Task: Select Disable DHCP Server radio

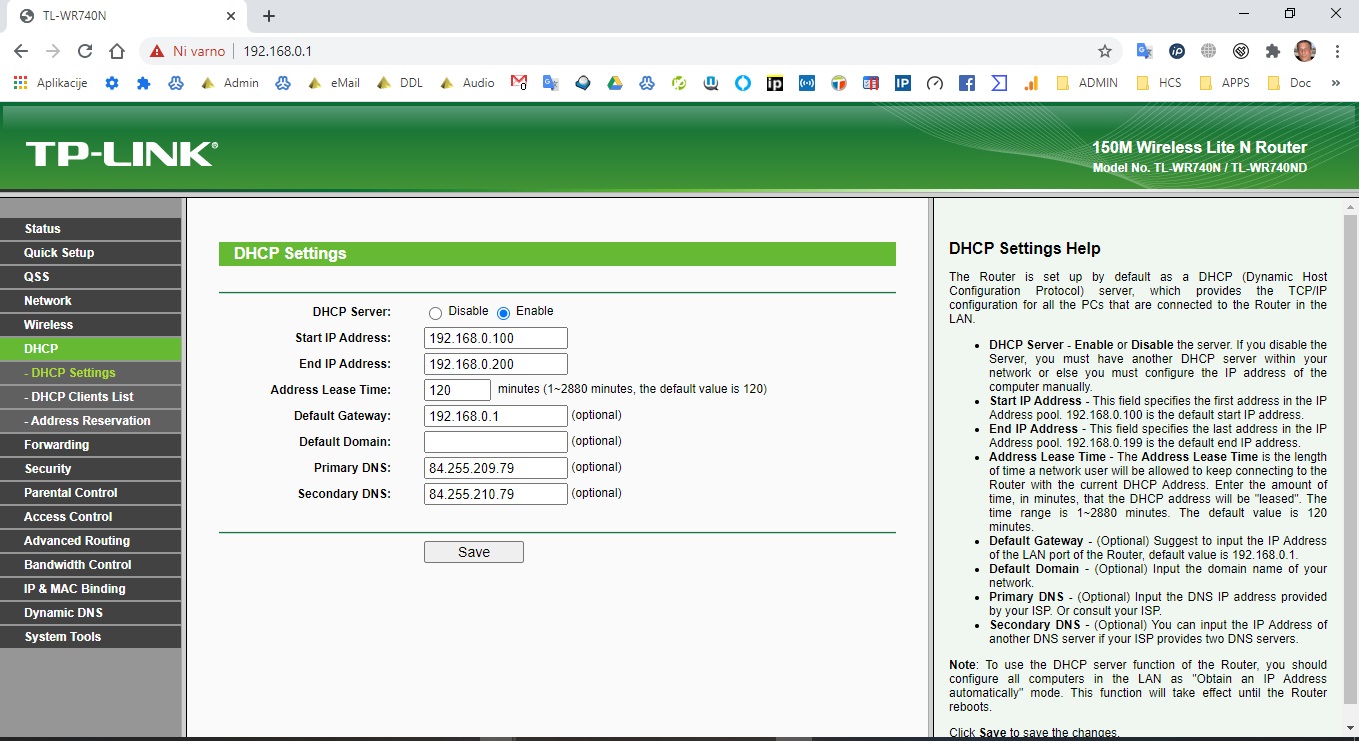Action: [435, 313]
